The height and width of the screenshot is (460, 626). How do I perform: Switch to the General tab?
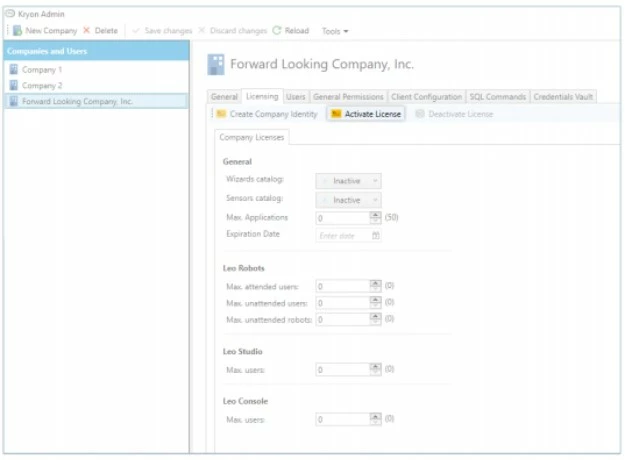click(x=224, y=97)
